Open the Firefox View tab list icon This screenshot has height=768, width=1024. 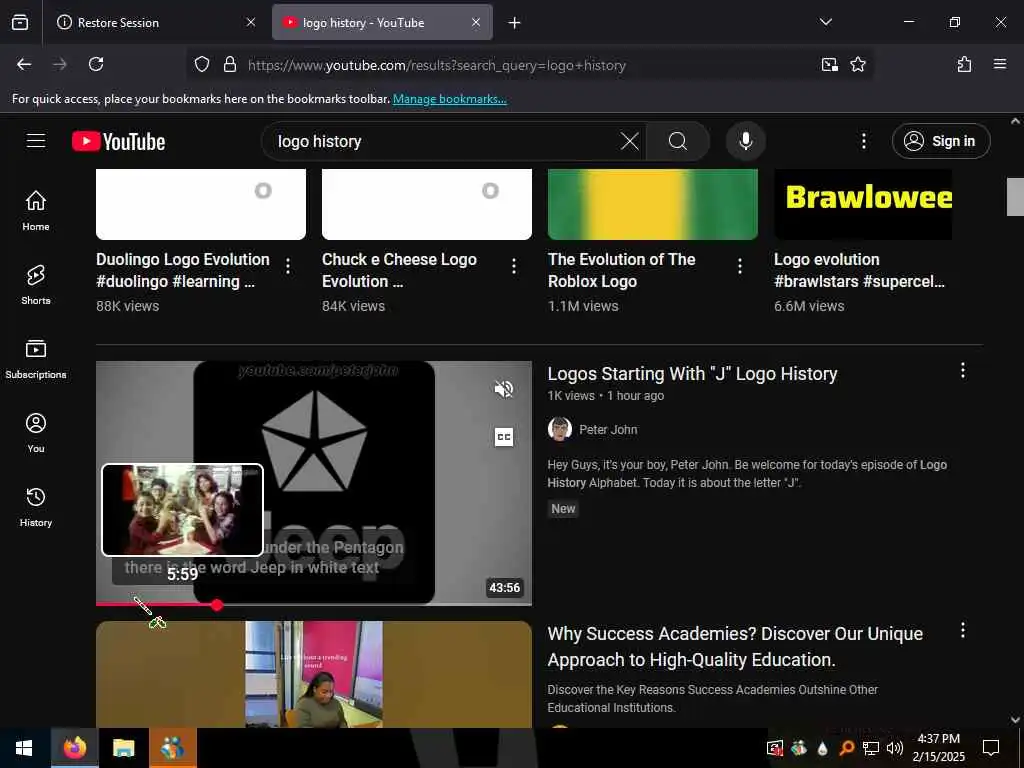tap(20, 22)
